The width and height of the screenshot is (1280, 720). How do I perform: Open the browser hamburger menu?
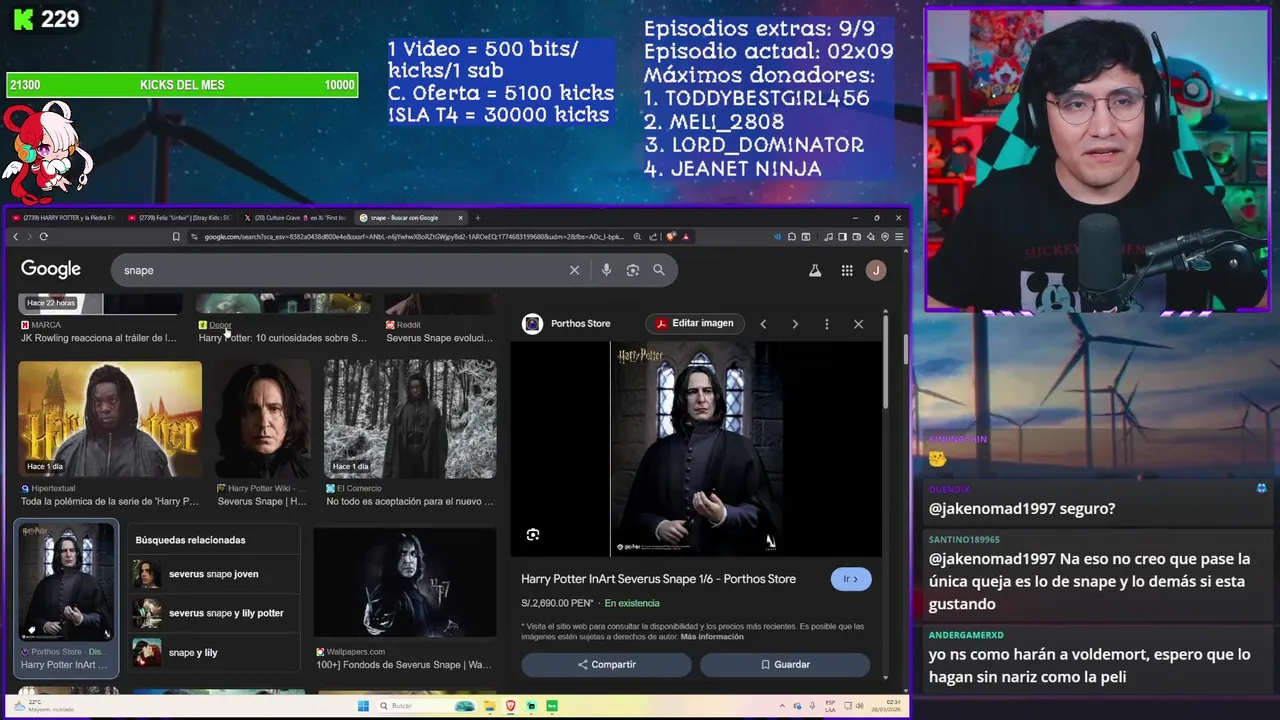pos(899,237)
